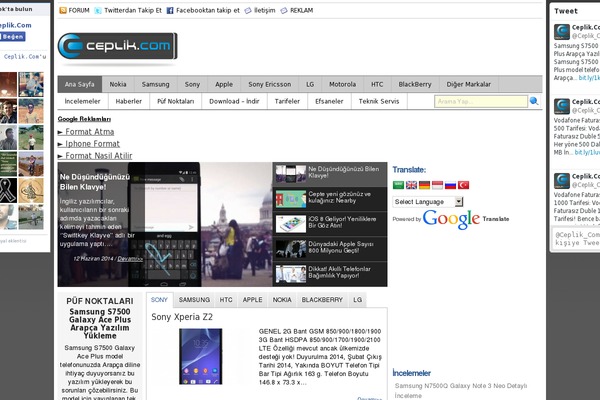
Task: Open the Püf Noktaları submenu item
Action: pyautogui.click(x=176, y=101)
